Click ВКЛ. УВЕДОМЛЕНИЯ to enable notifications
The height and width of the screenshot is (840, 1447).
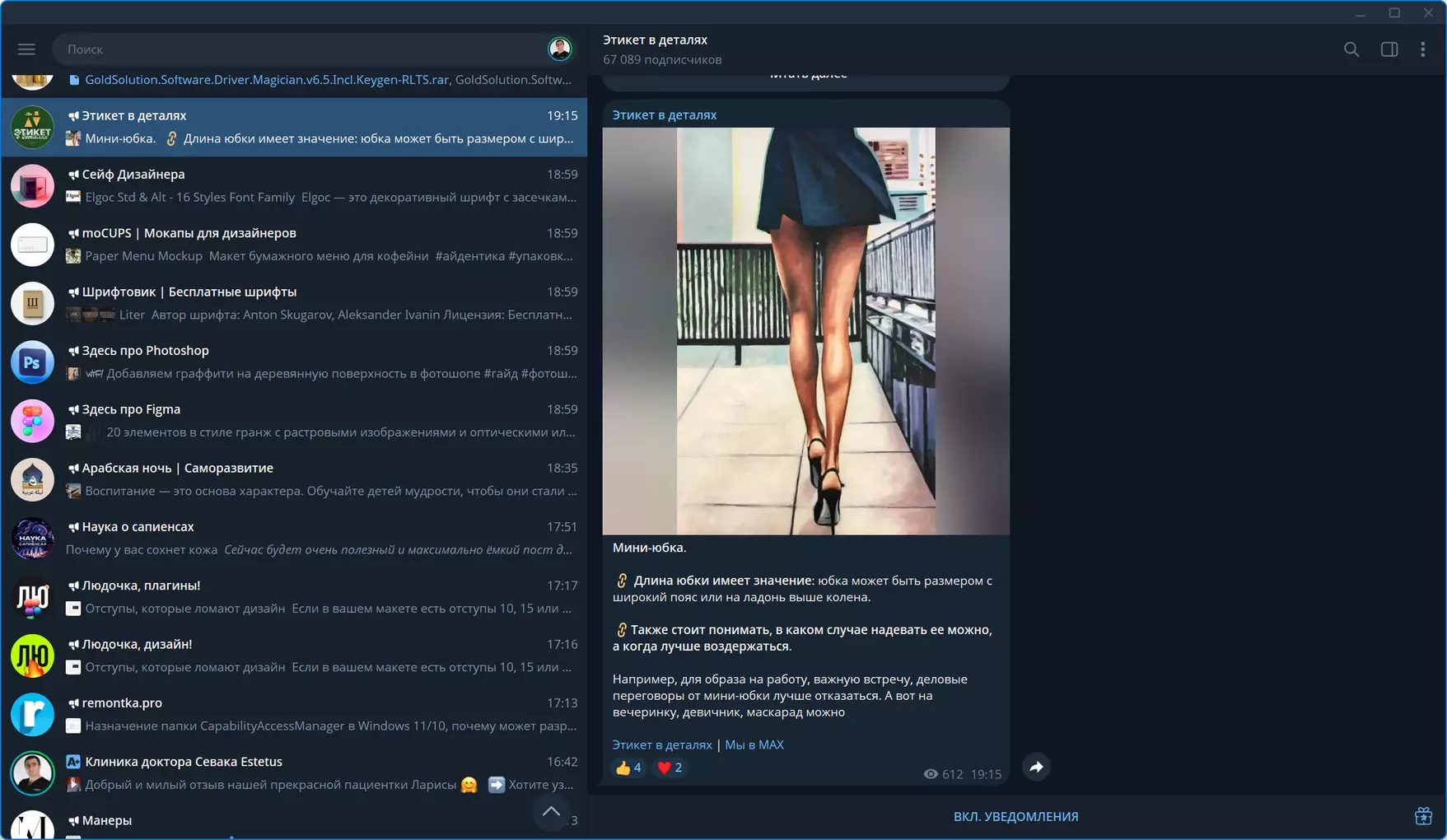(1015, 816)
